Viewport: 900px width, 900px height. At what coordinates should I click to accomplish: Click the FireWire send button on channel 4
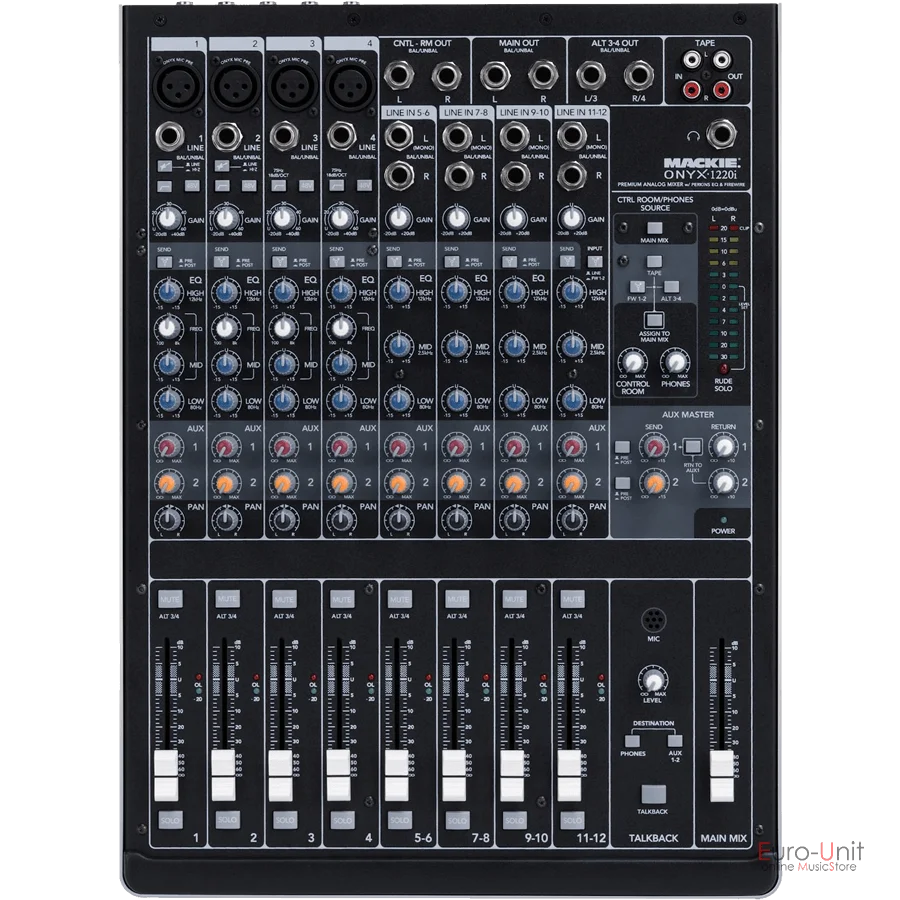338,261
